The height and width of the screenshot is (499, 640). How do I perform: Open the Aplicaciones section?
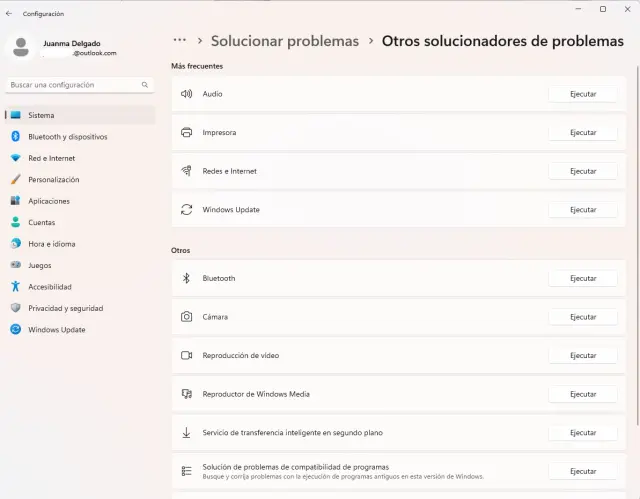(x=49, y=201)
